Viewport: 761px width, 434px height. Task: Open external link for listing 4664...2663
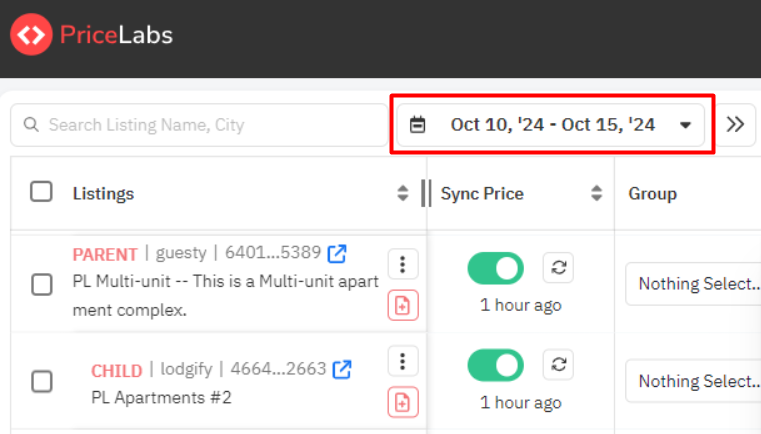click(x=342, y=369)
